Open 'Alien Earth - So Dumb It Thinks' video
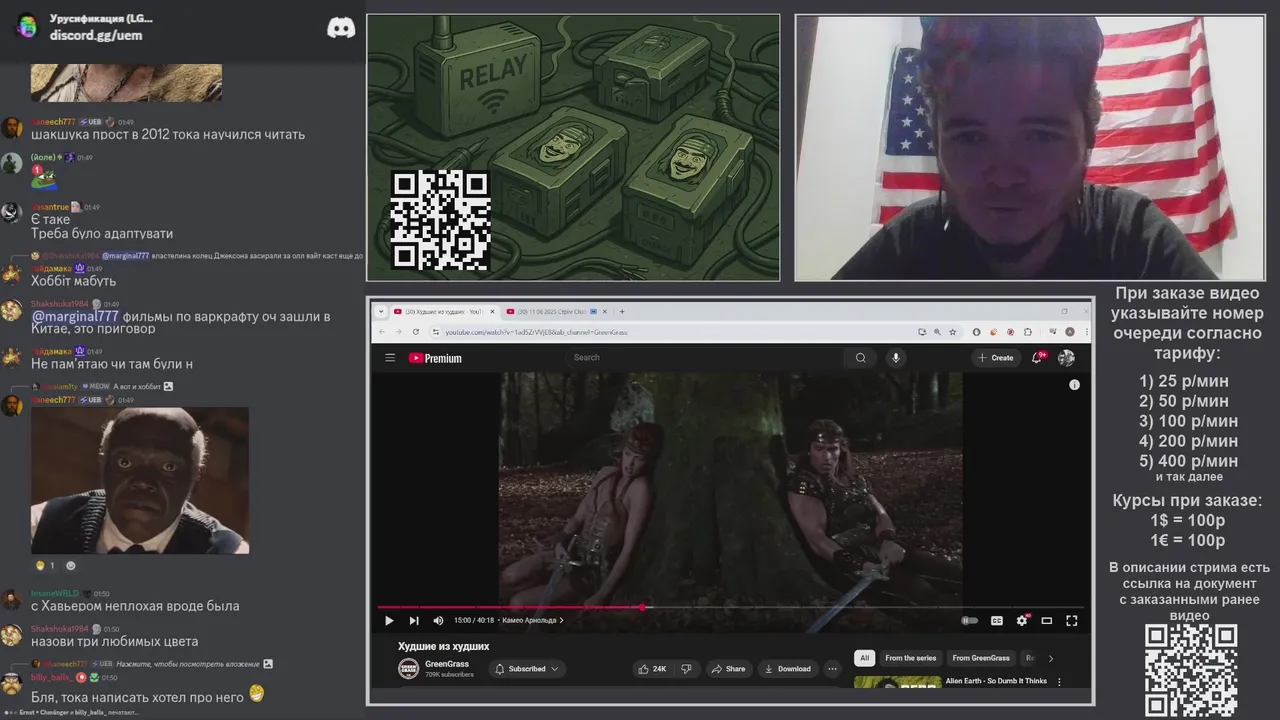1280x720 pixels. [x=996, y=681]
